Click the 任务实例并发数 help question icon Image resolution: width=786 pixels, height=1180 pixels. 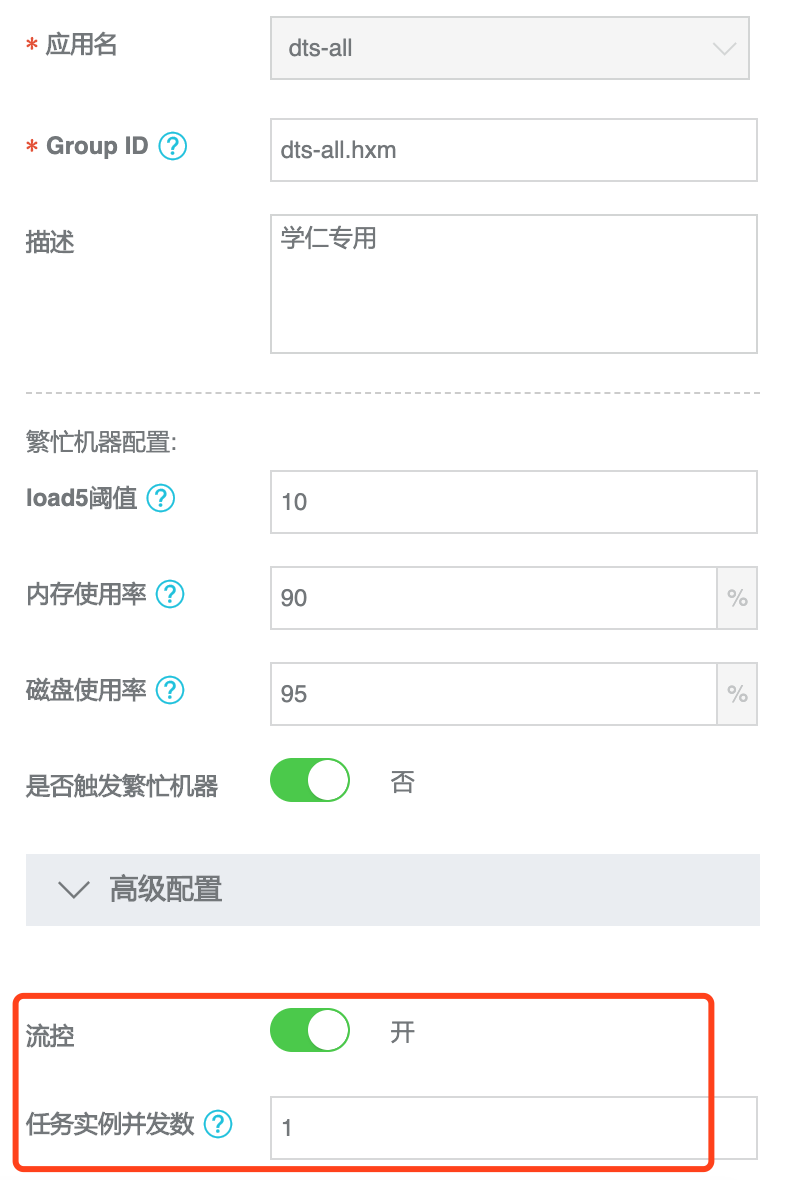(218, 1125)
